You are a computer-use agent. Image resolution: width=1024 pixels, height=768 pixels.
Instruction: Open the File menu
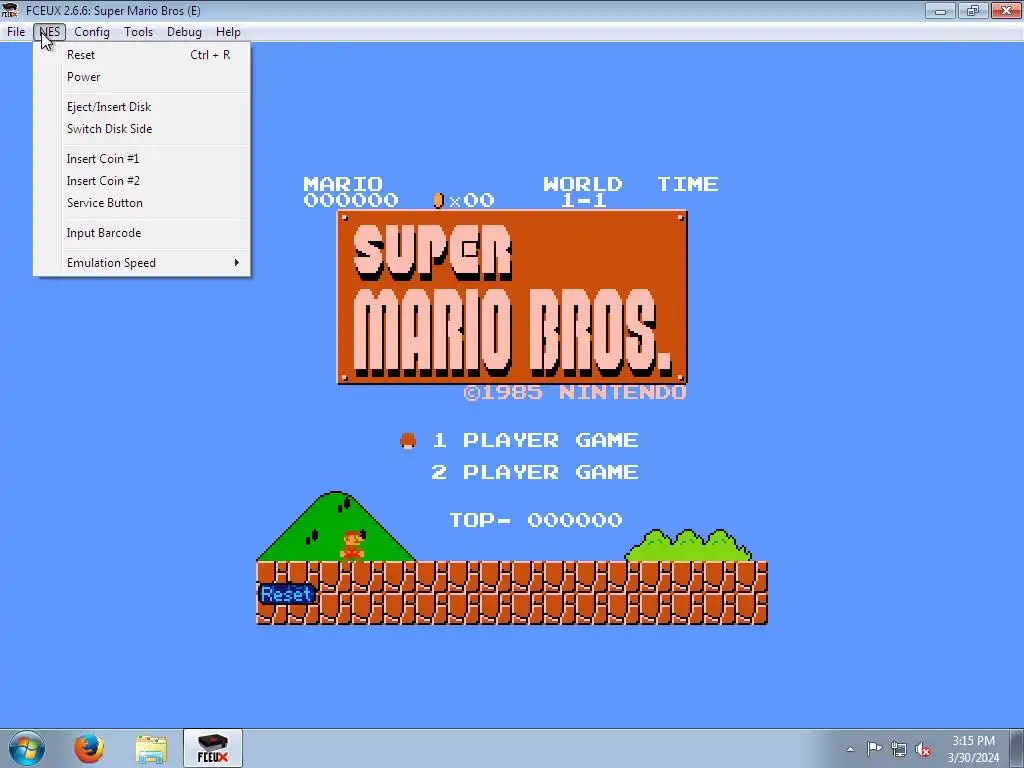16,31
